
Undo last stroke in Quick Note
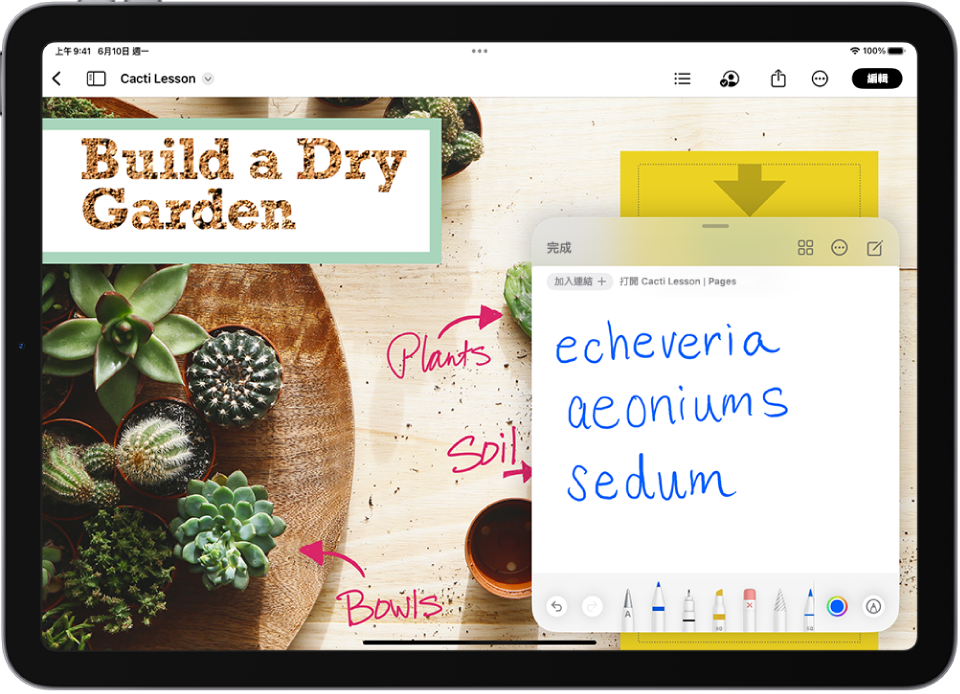(557, 606)
